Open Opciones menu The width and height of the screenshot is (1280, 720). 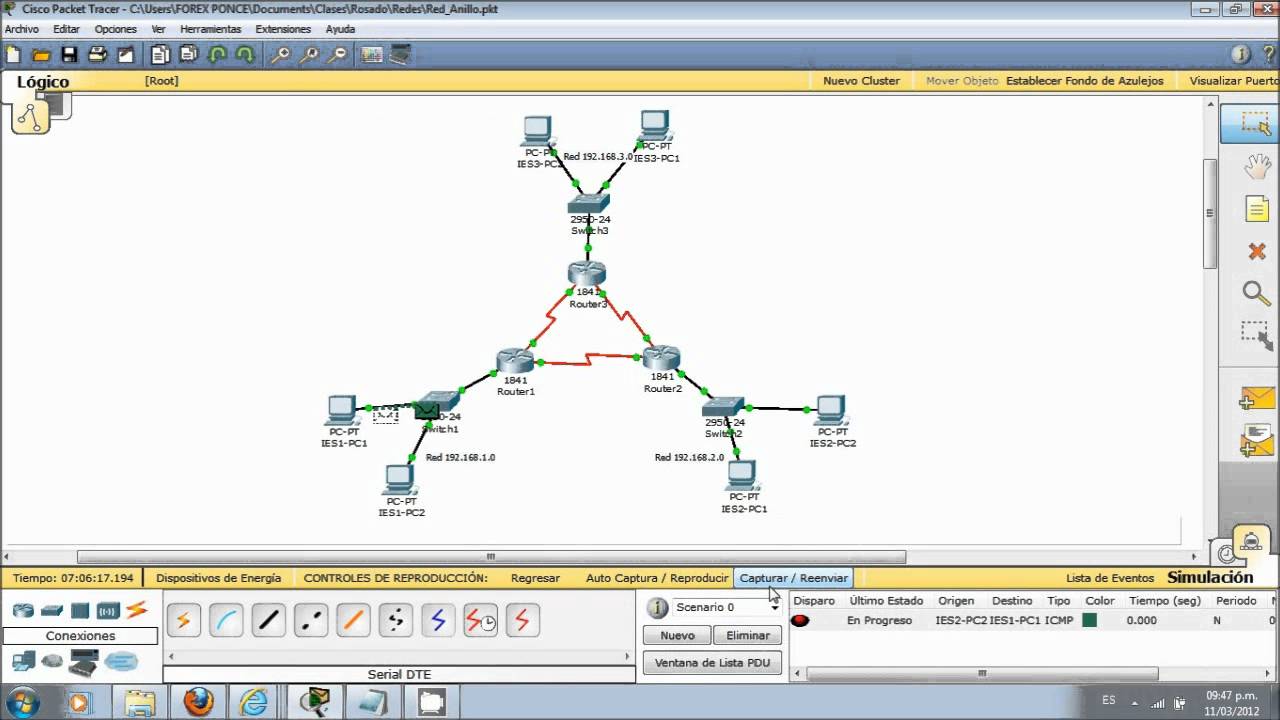pos(116,29)
